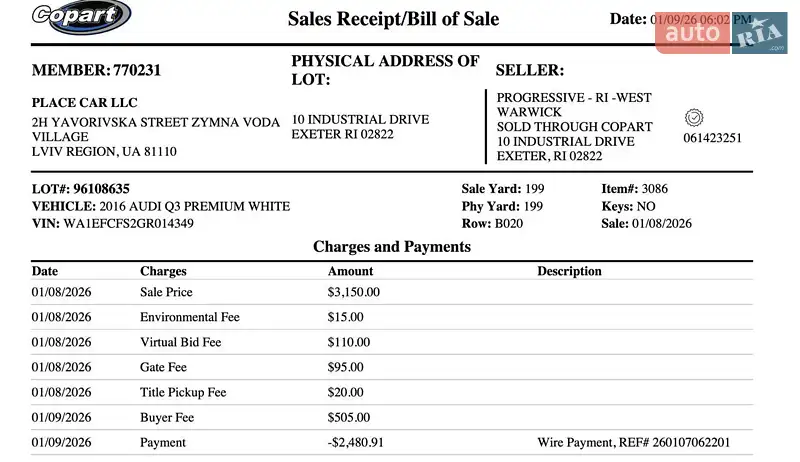Click the Copart logo
800x462 pixels.
(81, 17)
